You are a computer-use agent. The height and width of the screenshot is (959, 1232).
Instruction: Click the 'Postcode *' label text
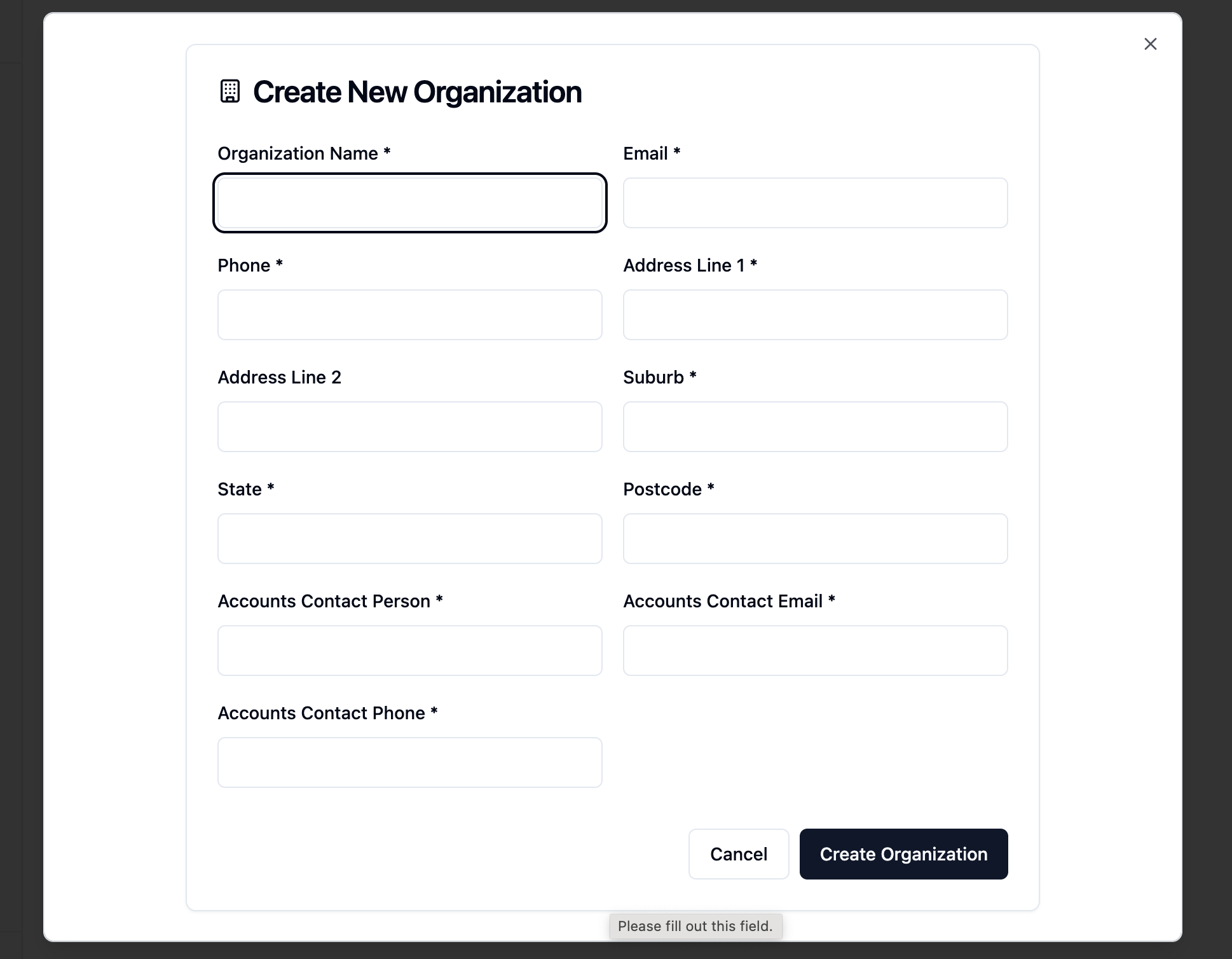668,489
